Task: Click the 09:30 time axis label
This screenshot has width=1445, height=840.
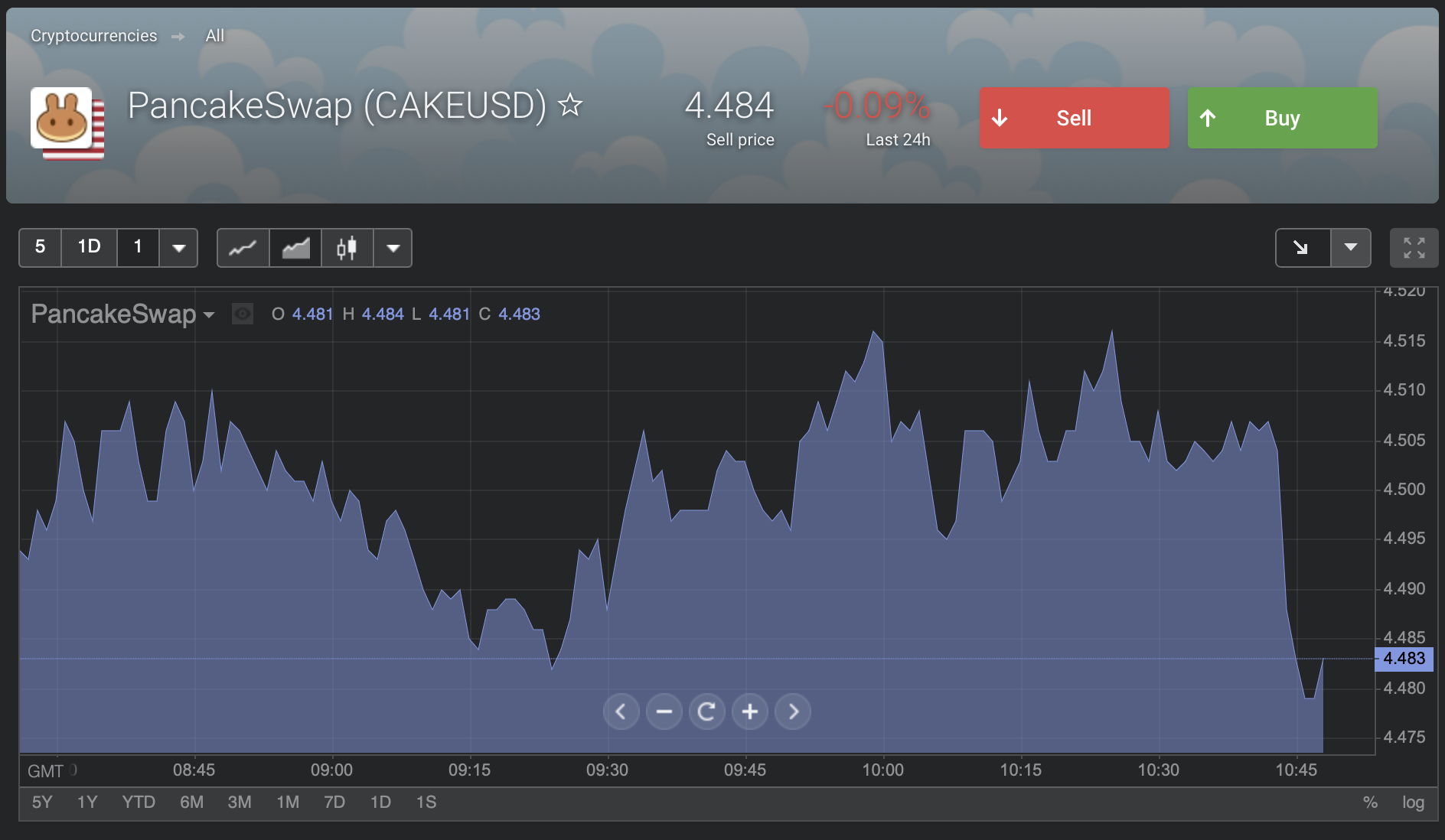Action: (607, 770)
